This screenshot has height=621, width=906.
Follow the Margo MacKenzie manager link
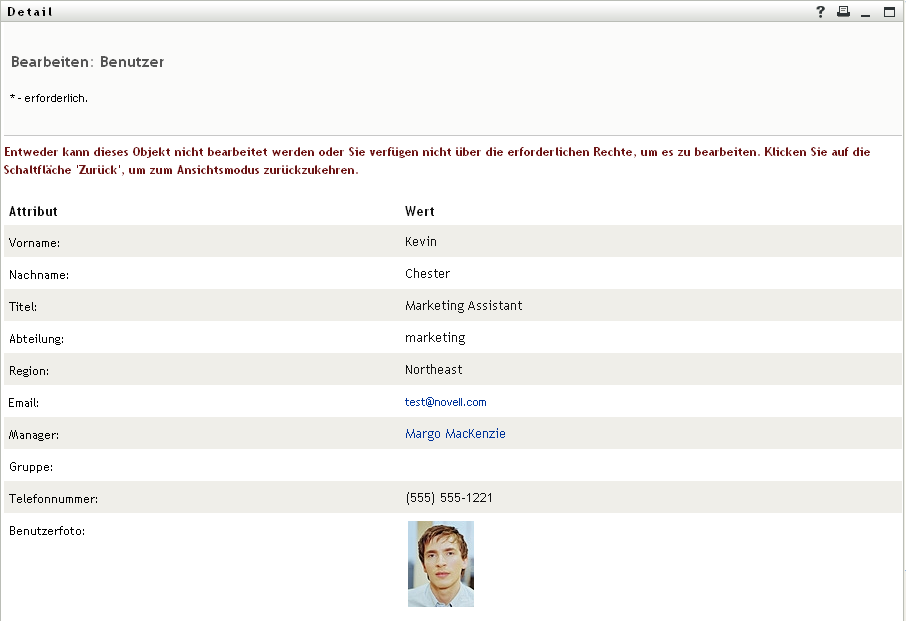pyautogui.click(x=455, y=434)
